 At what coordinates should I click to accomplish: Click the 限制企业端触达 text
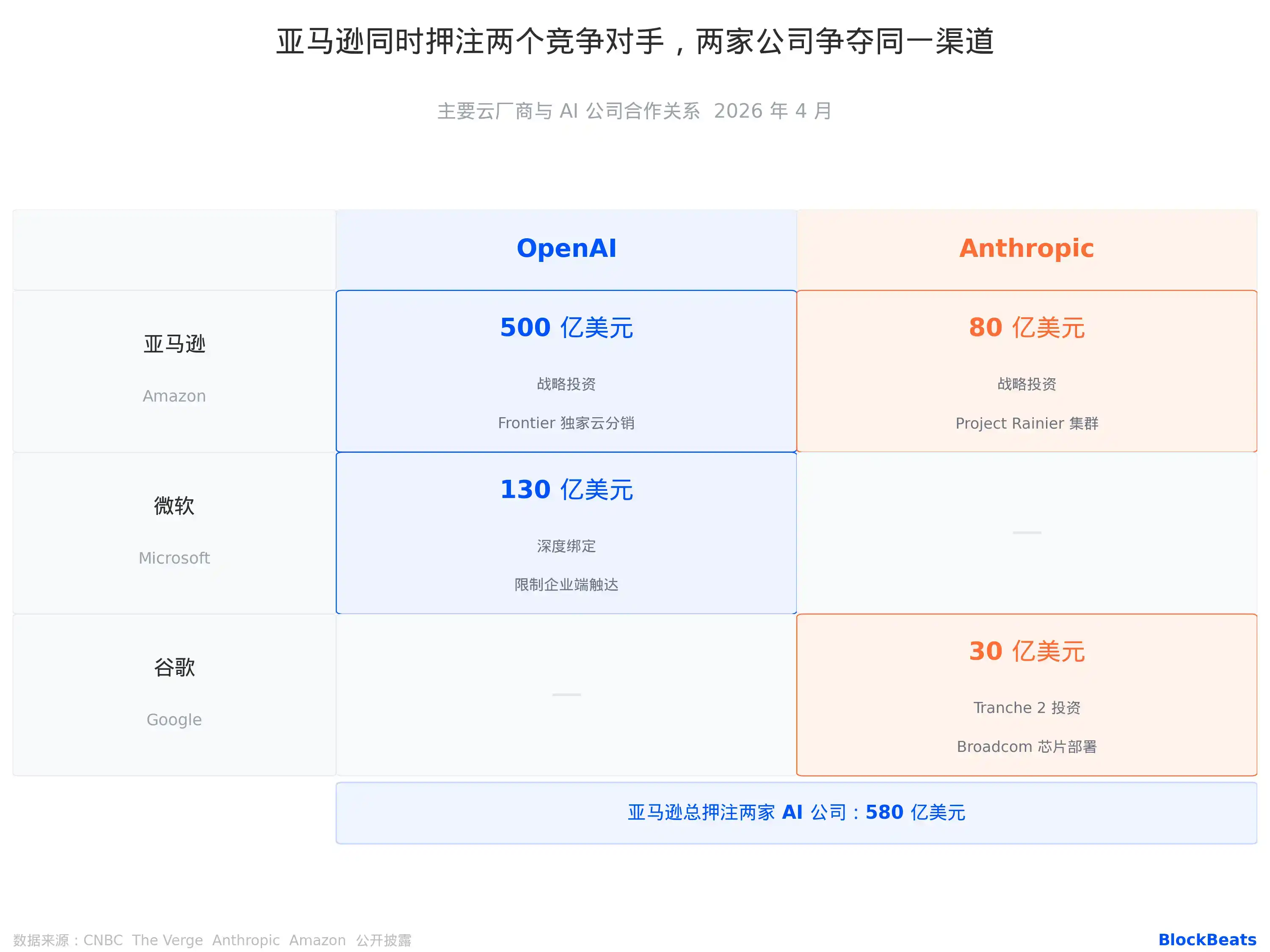566,585
